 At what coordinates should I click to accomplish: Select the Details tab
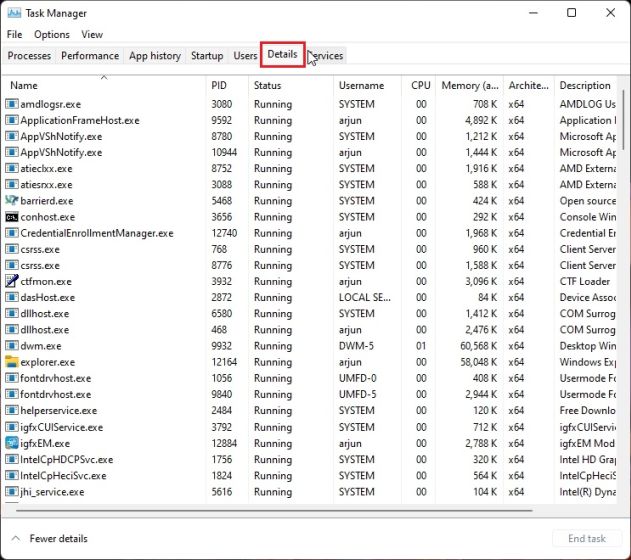283,54
